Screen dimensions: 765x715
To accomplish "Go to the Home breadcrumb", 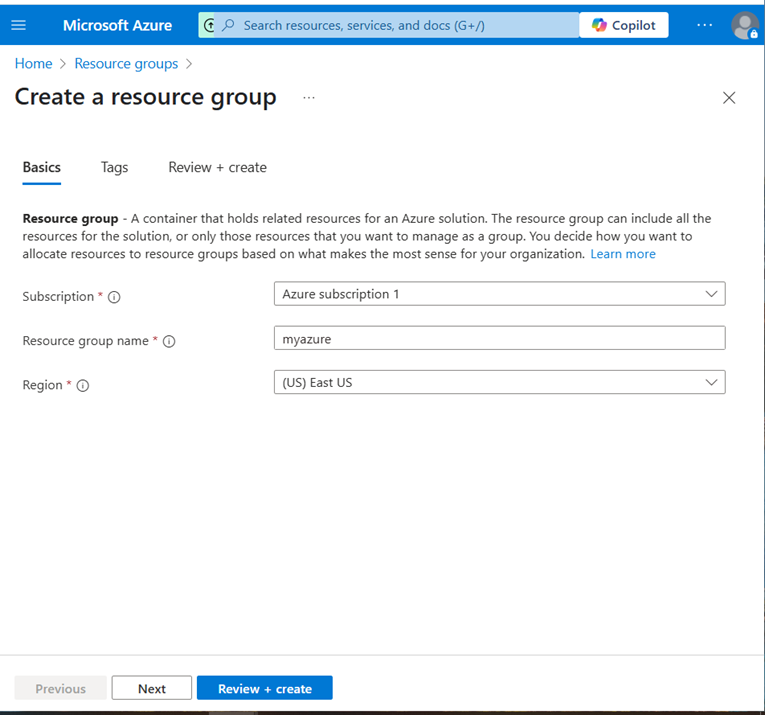I will [33, 63].
